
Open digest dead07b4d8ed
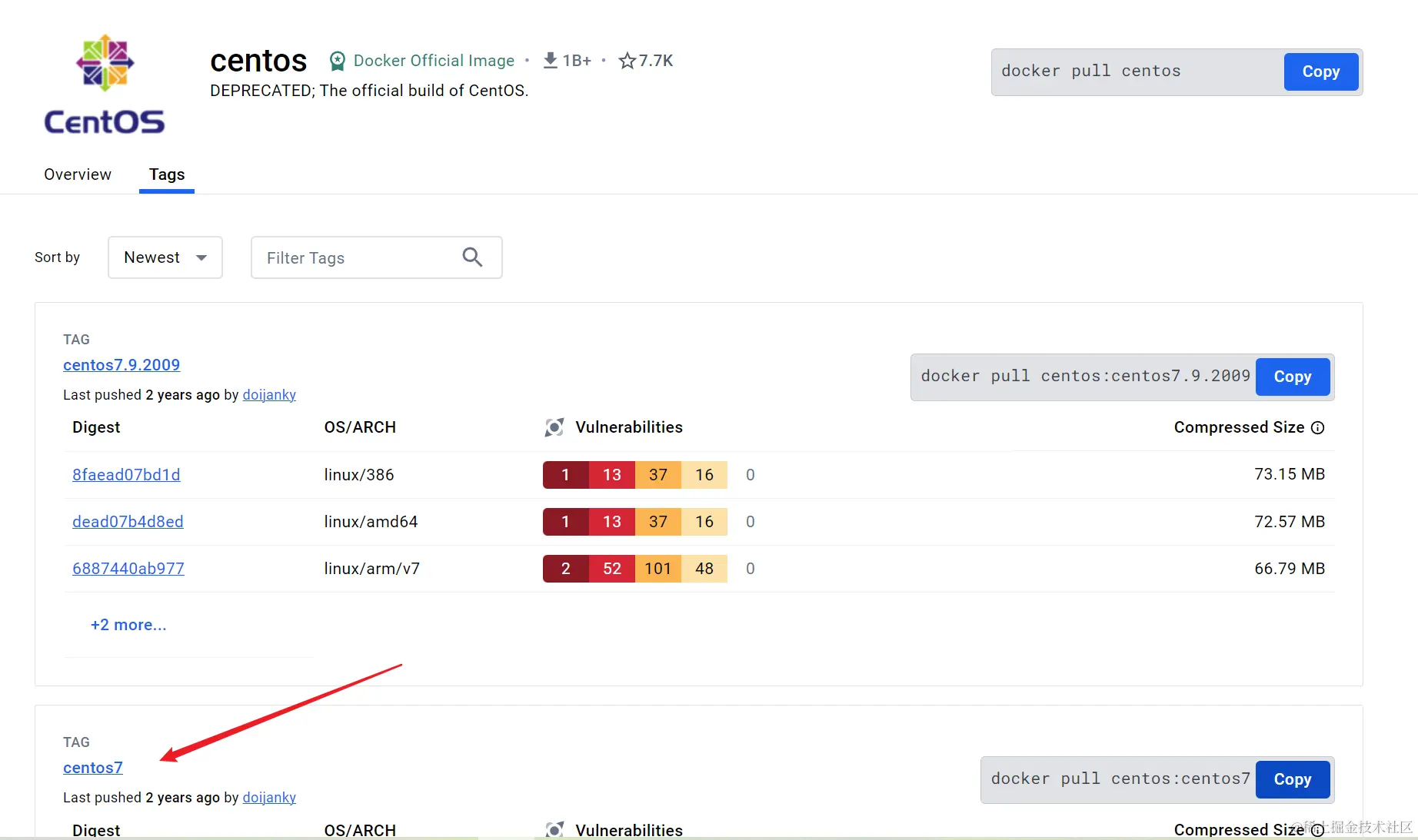click(128, 522)
